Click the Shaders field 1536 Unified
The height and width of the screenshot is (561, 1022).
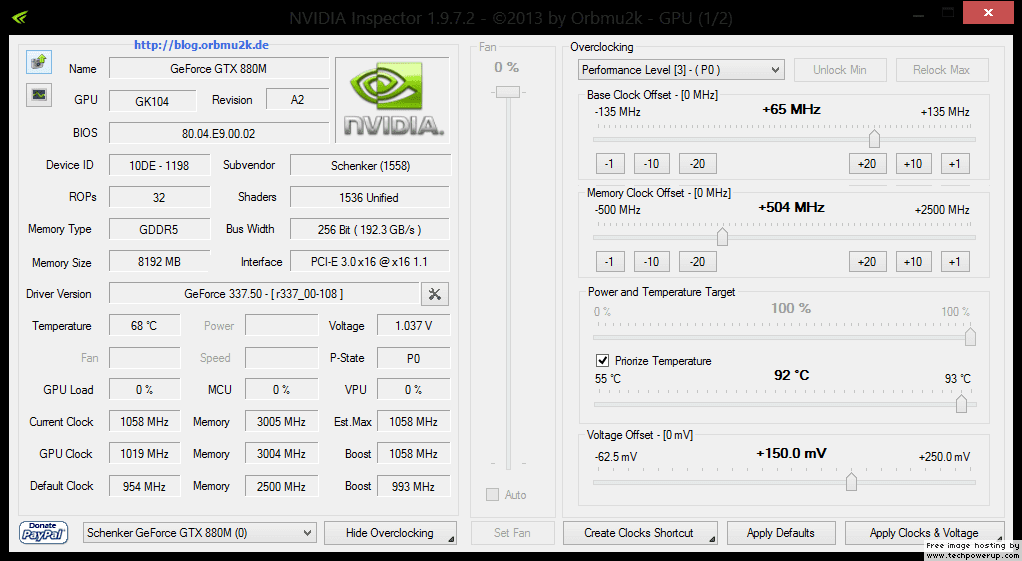(370, 197)
